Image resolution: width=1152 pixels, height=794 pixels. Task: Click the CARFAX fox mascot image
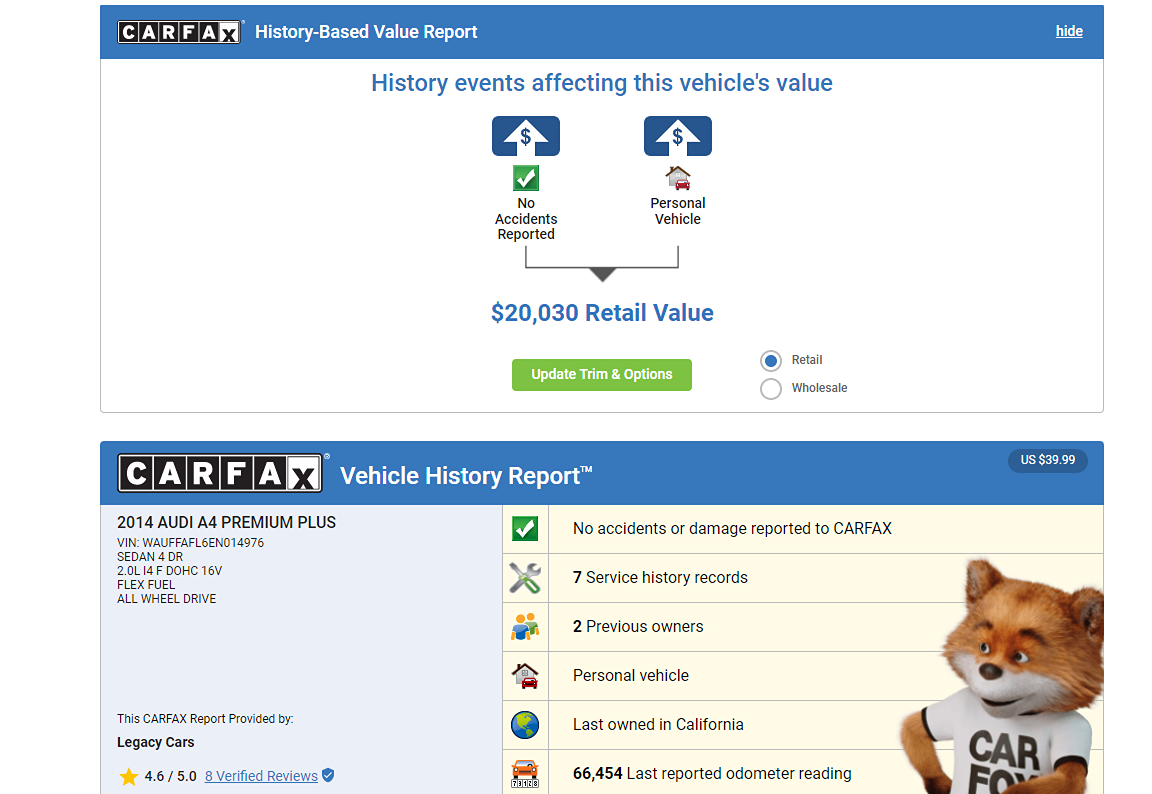coord(1010,680)
